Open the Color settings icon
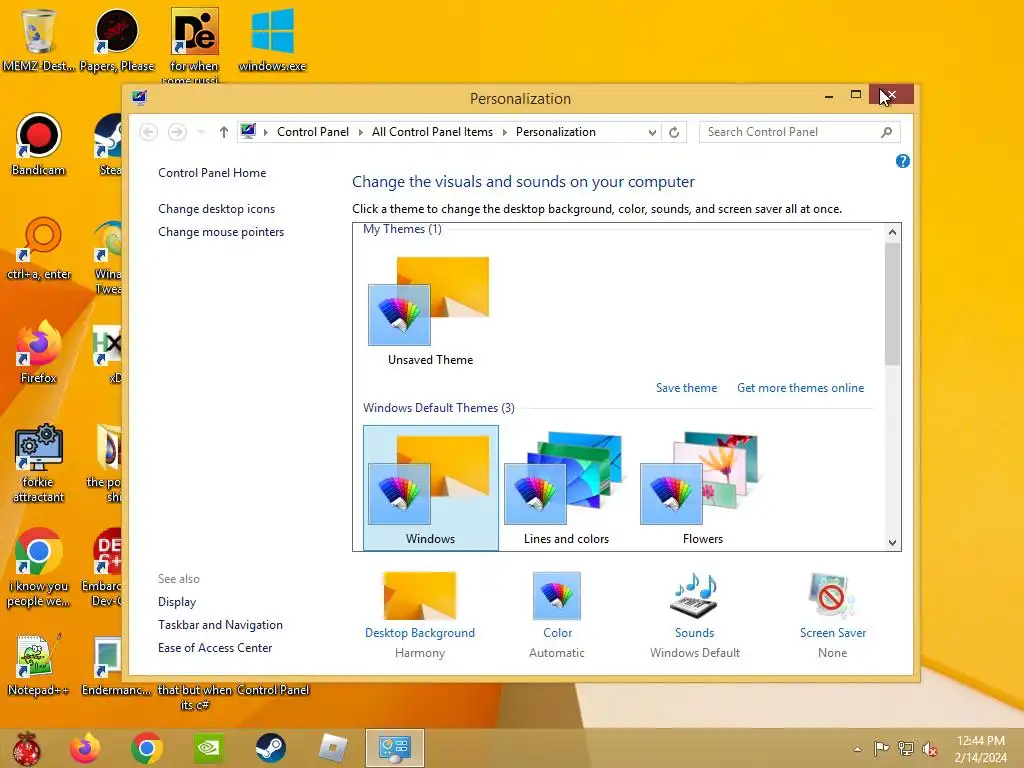 557,596
